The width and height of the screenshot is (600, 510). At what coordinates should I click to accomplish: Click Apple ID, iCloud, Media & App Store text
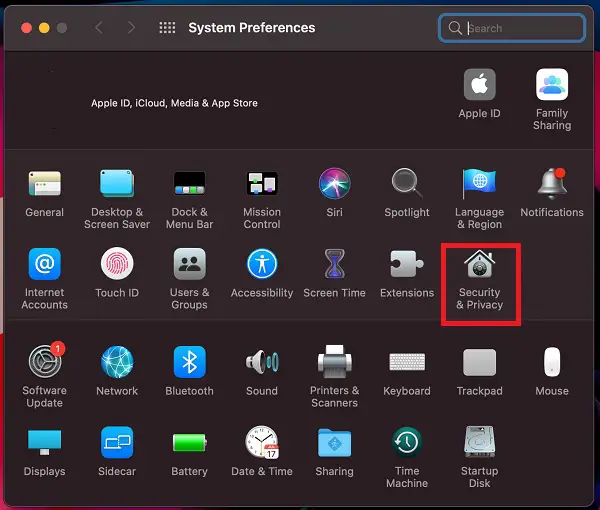pyautogui.click(x=174, y=103)
